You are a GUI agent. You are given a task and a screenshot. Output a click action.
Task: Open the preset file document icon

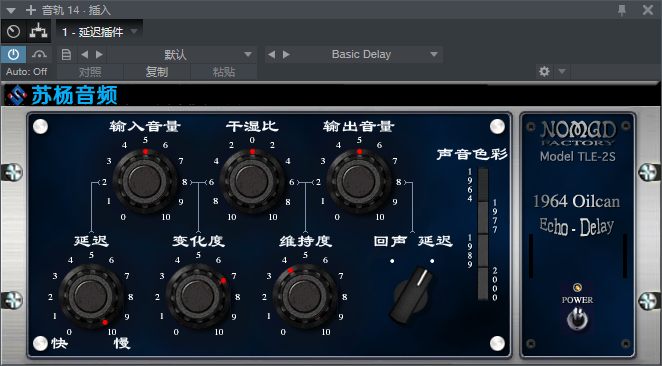(66, 54)
